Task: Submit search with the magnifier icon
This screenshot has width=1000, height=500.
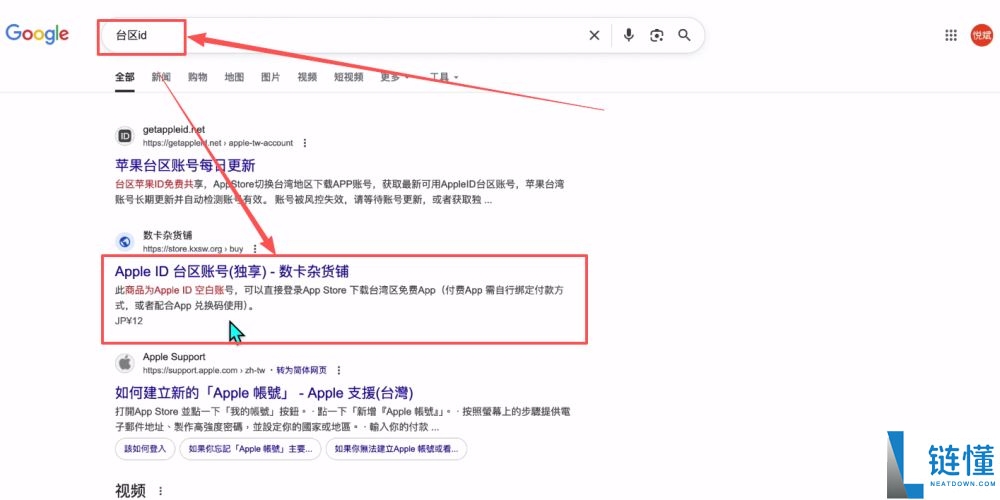Action: (x=684, y=35)
